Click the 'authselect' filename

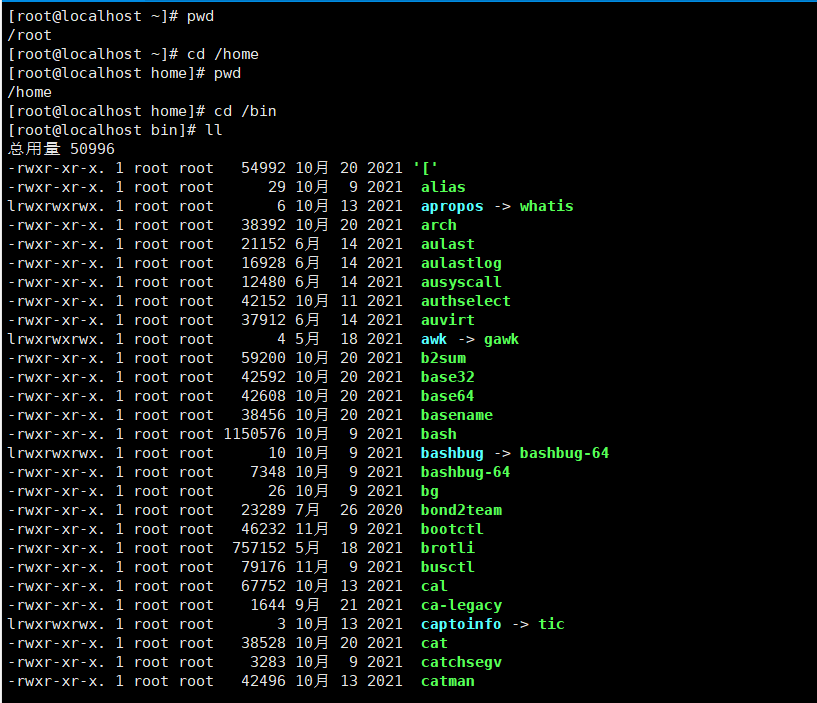pyautogui.click(x=465, y=301)
